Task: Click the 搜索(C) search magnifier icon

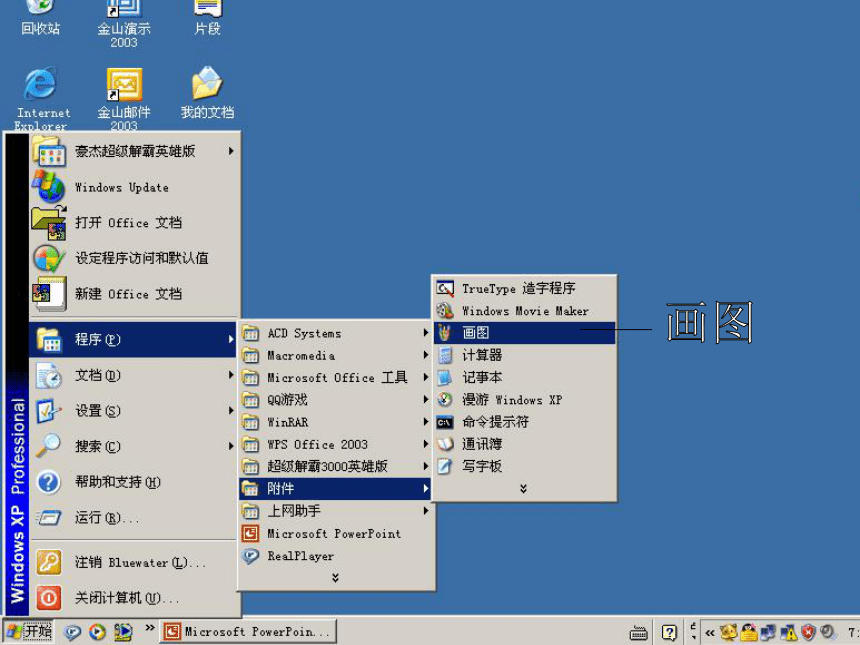Action: (49, 446)
